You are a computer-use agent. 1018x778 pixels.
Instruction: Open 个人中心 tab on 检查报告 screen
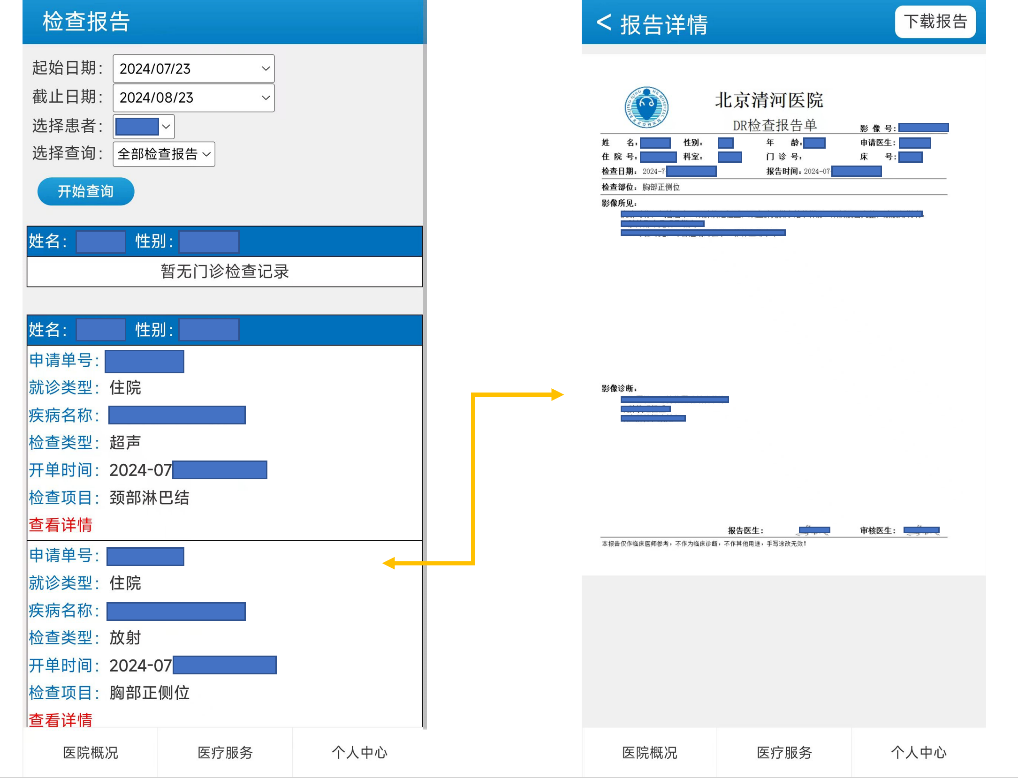[x=359, y=752]
